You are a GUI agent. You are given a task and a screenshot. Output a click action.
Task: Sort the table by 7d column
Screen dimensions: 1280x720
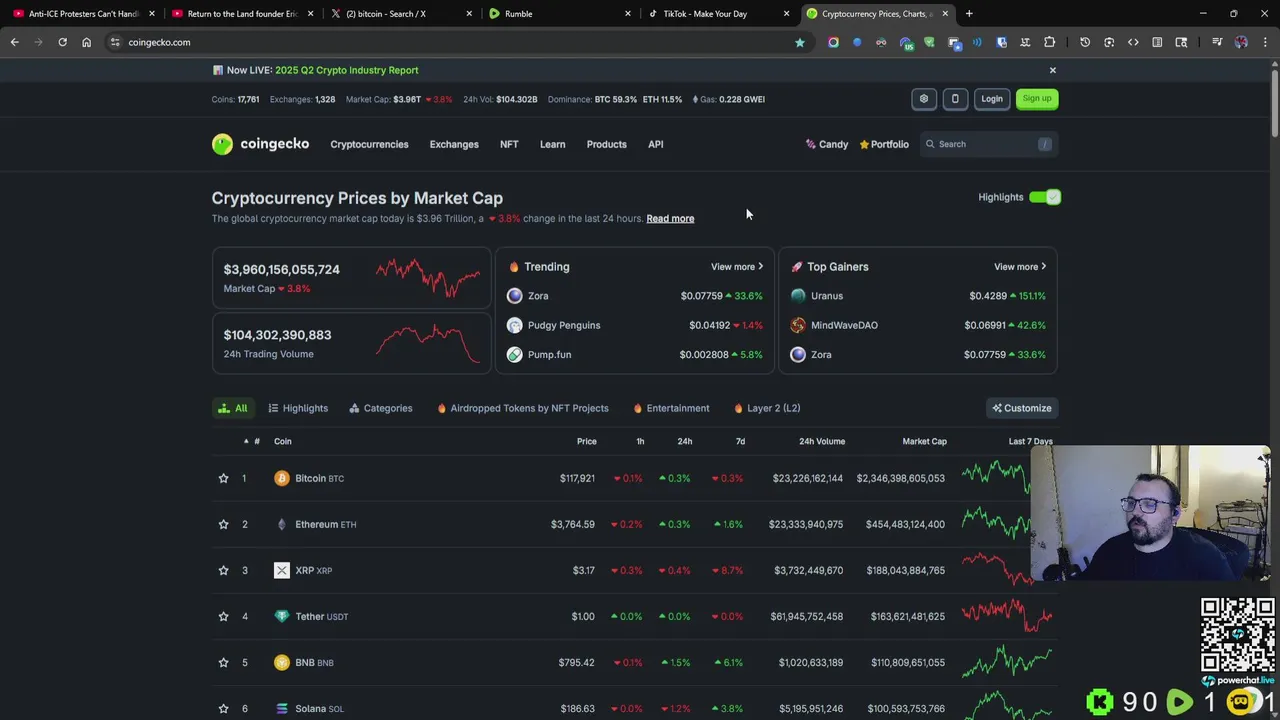point(740,441)
